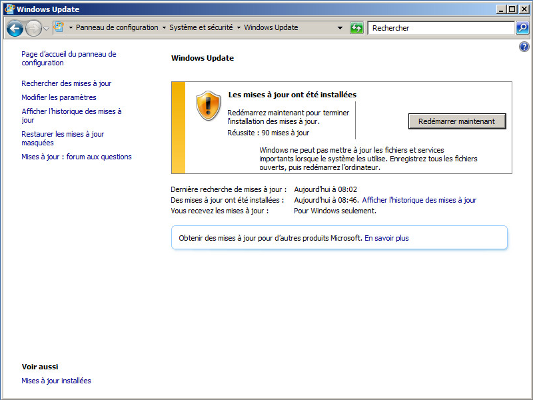Select Panneau de configuration breadcrumb
Screen dimensions: 533x400
click(117, 28)
